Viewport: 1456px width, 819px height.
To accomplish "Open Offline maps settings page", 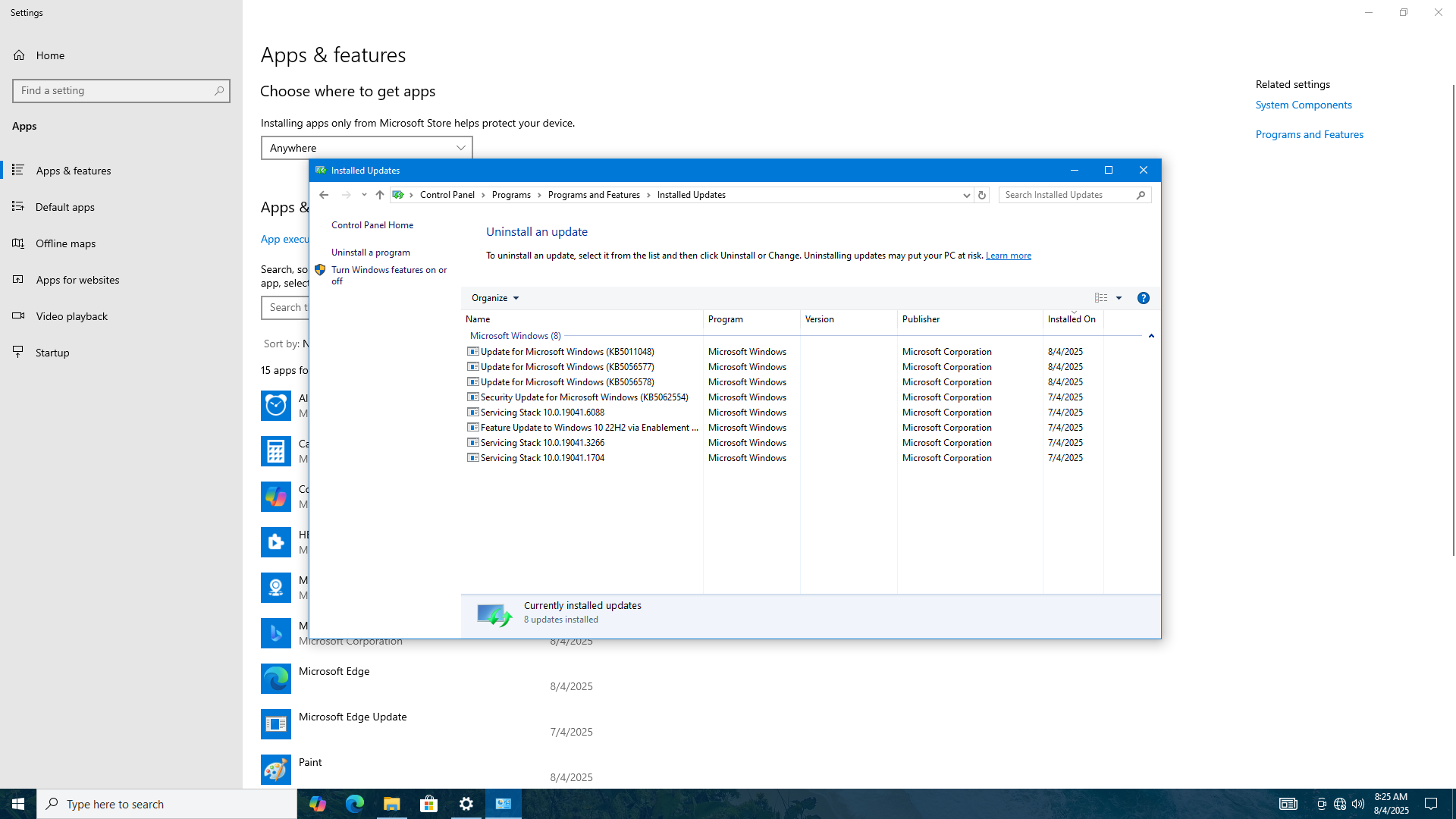I will (x=121, y=243).
